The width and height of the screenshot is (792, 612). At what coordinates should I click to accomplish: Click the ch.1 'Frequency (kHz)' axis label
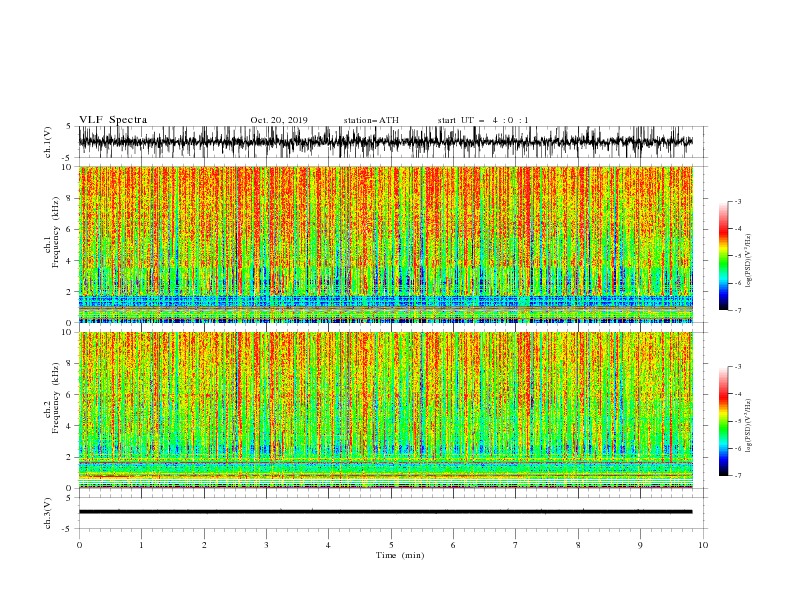[x=55, y=232]
